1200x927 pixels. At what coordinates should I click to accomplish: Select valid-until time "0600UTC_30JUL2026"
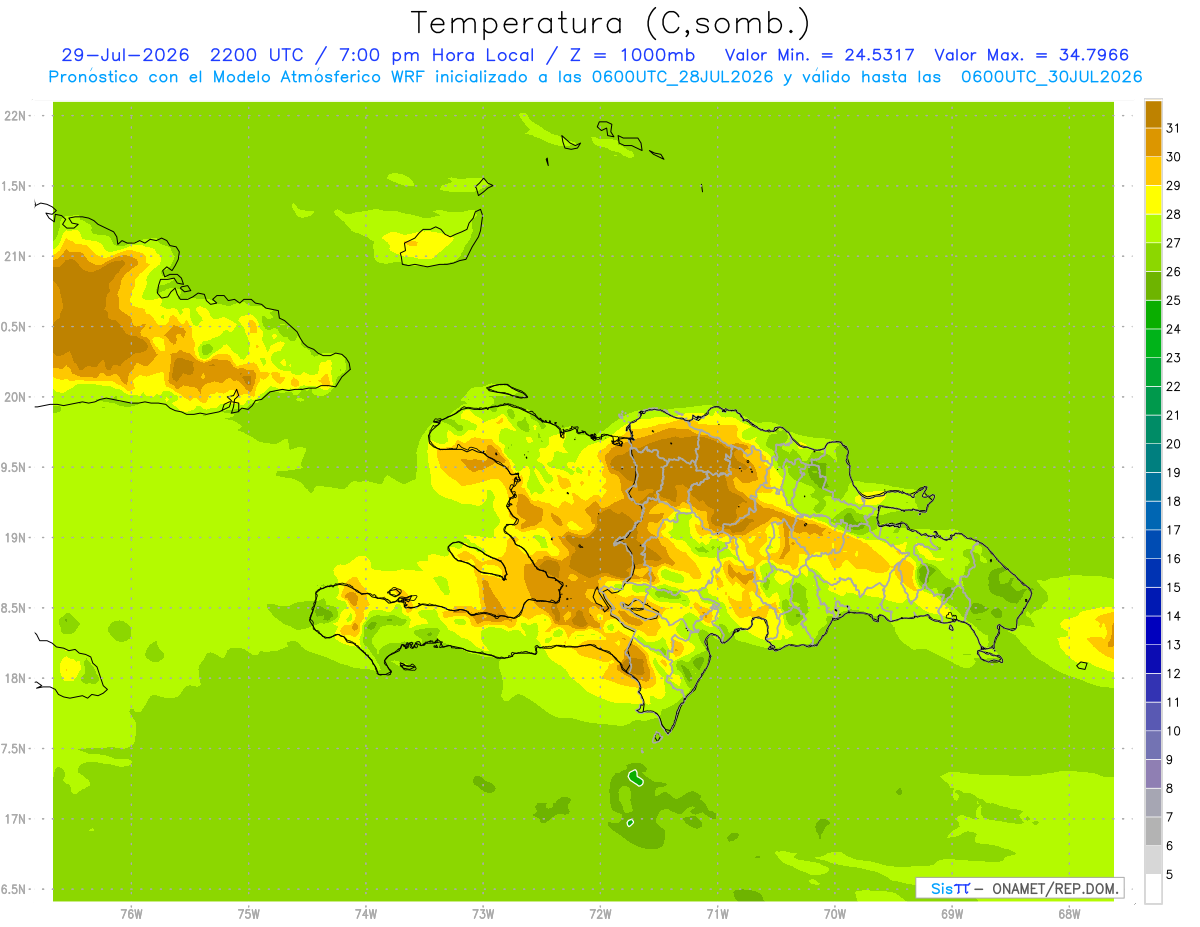click(1052, 77)
